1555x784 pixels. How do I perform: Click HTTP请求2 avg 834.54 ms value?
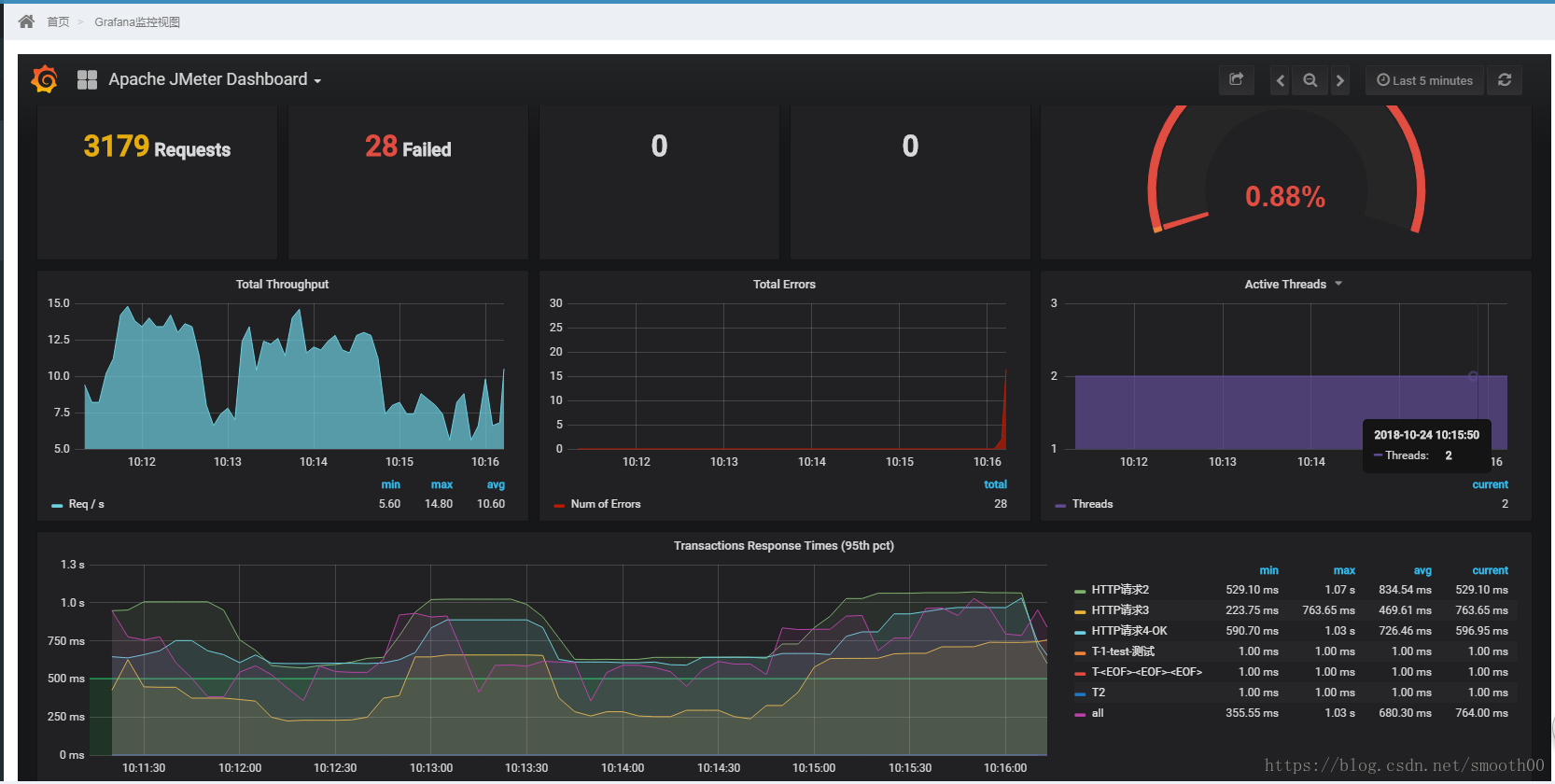pos(1405,590)
